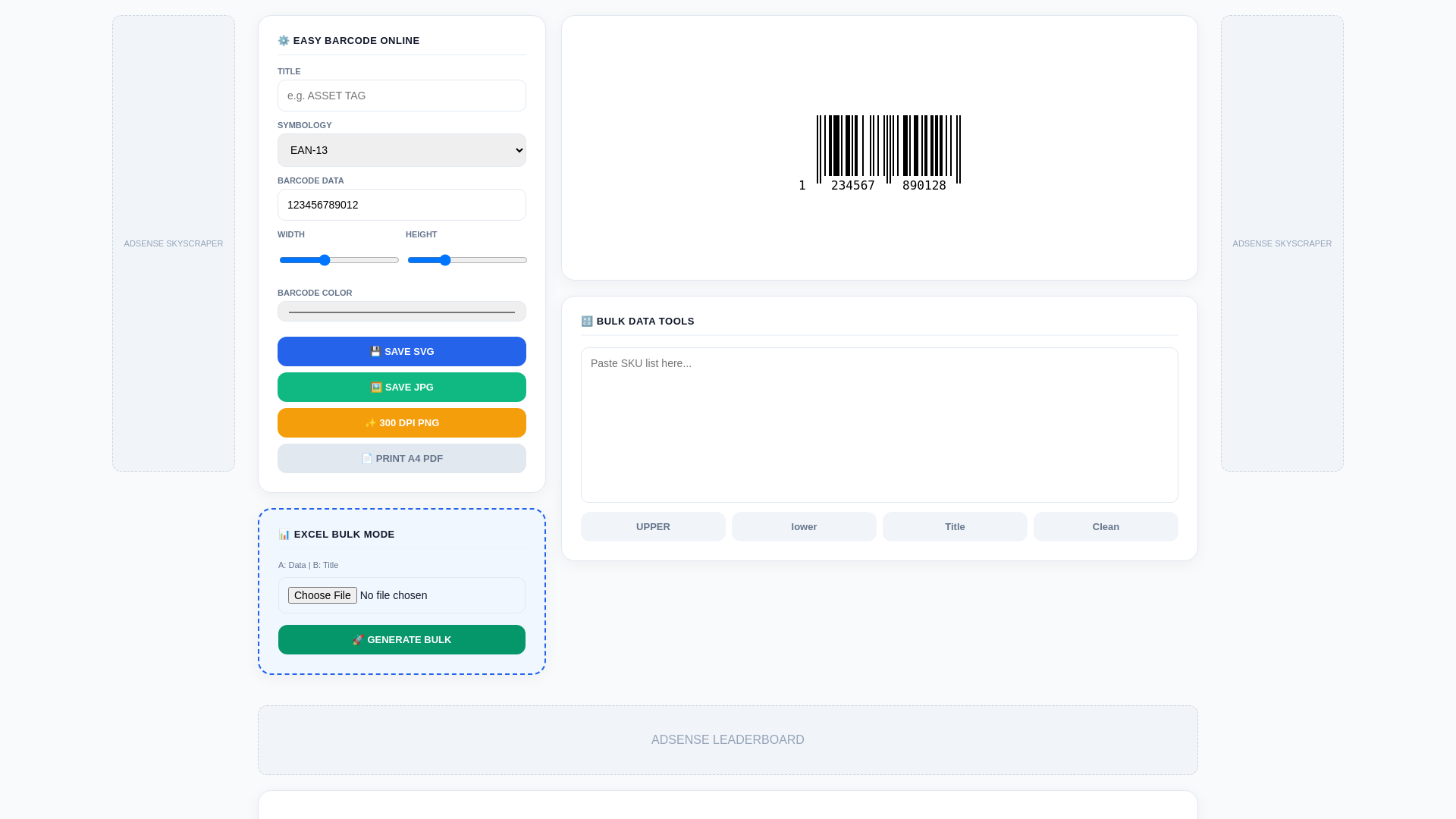Click the barcode digits '234567'
1456x819 pixels.
click(853, 186)
